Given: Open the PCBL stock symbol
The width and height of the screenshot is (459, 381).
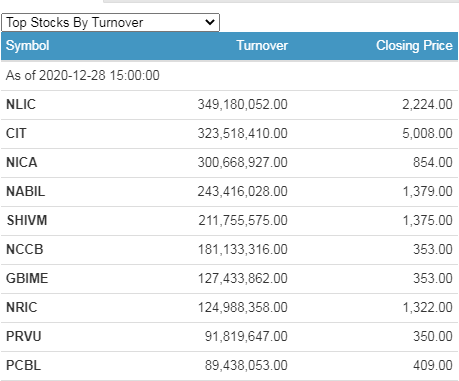Looking at the screenshot, I should (23, 366).
